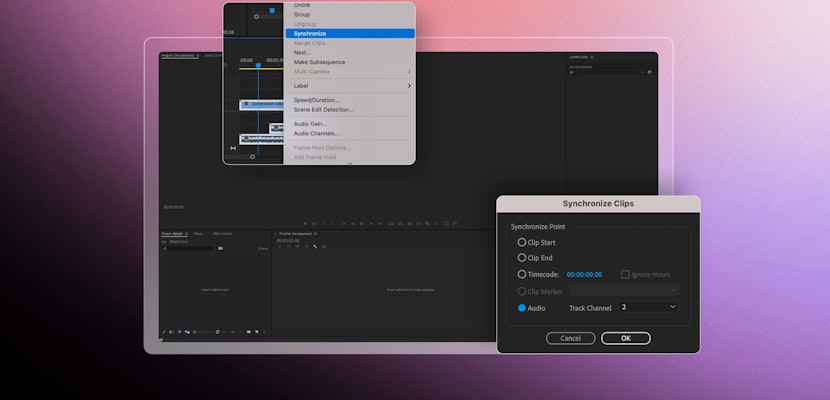
Task: Open Speed/Duration... option
Action: pos(316,100)
